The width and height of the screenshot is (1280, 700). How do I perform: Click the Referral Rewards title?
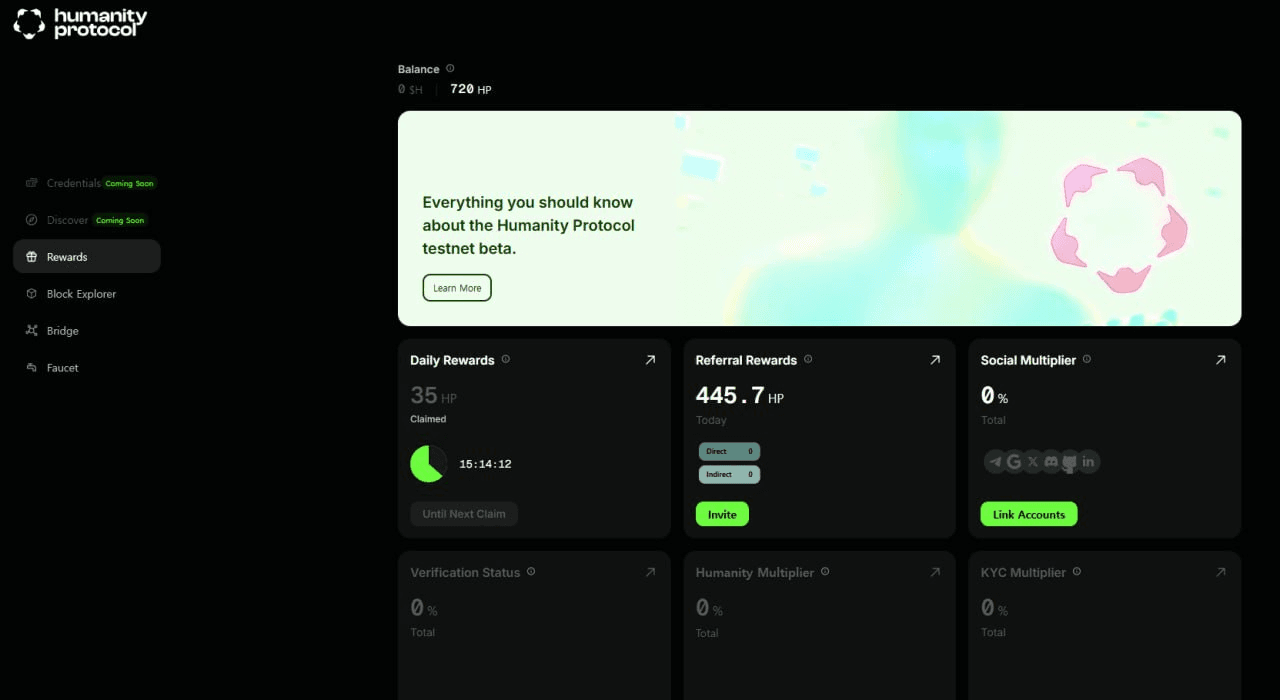coord(746,360)
